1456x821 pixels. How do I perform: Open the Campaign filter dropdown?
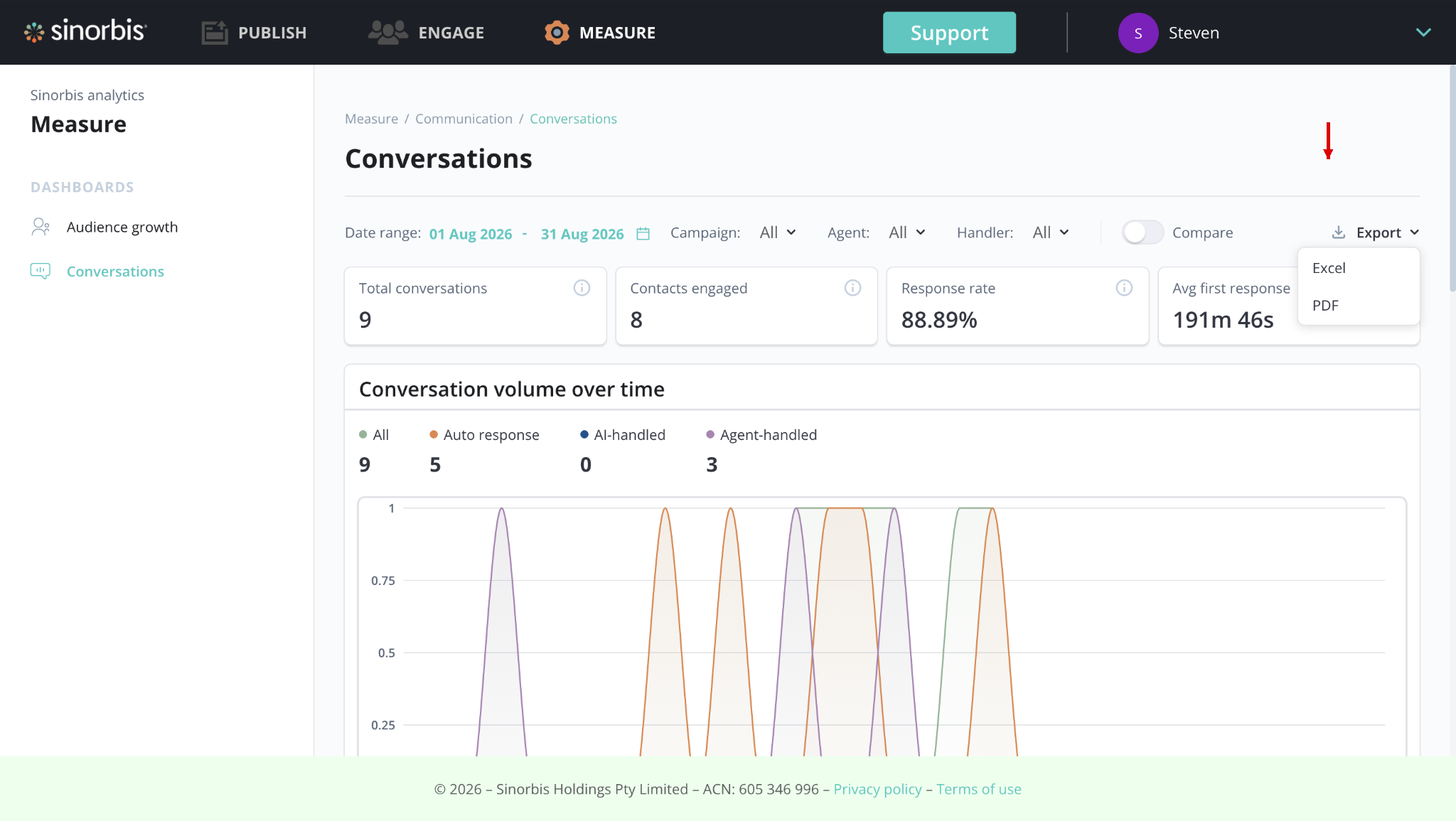pyautogui.click(x=778, y=232)
